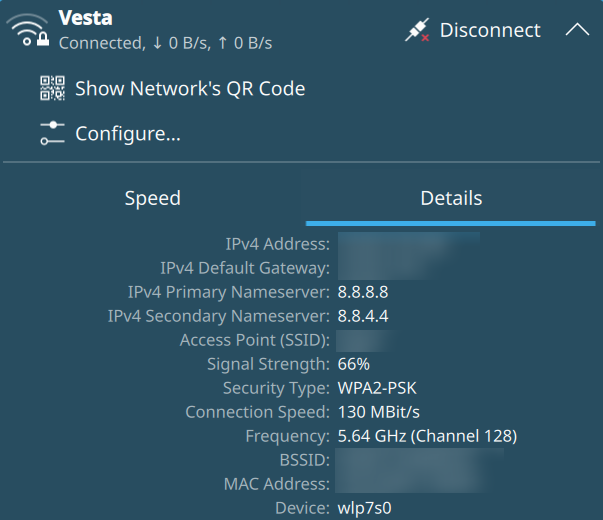Switch to the Speed tab
This screenshot has height=520, width=603.
coord(152,198)
